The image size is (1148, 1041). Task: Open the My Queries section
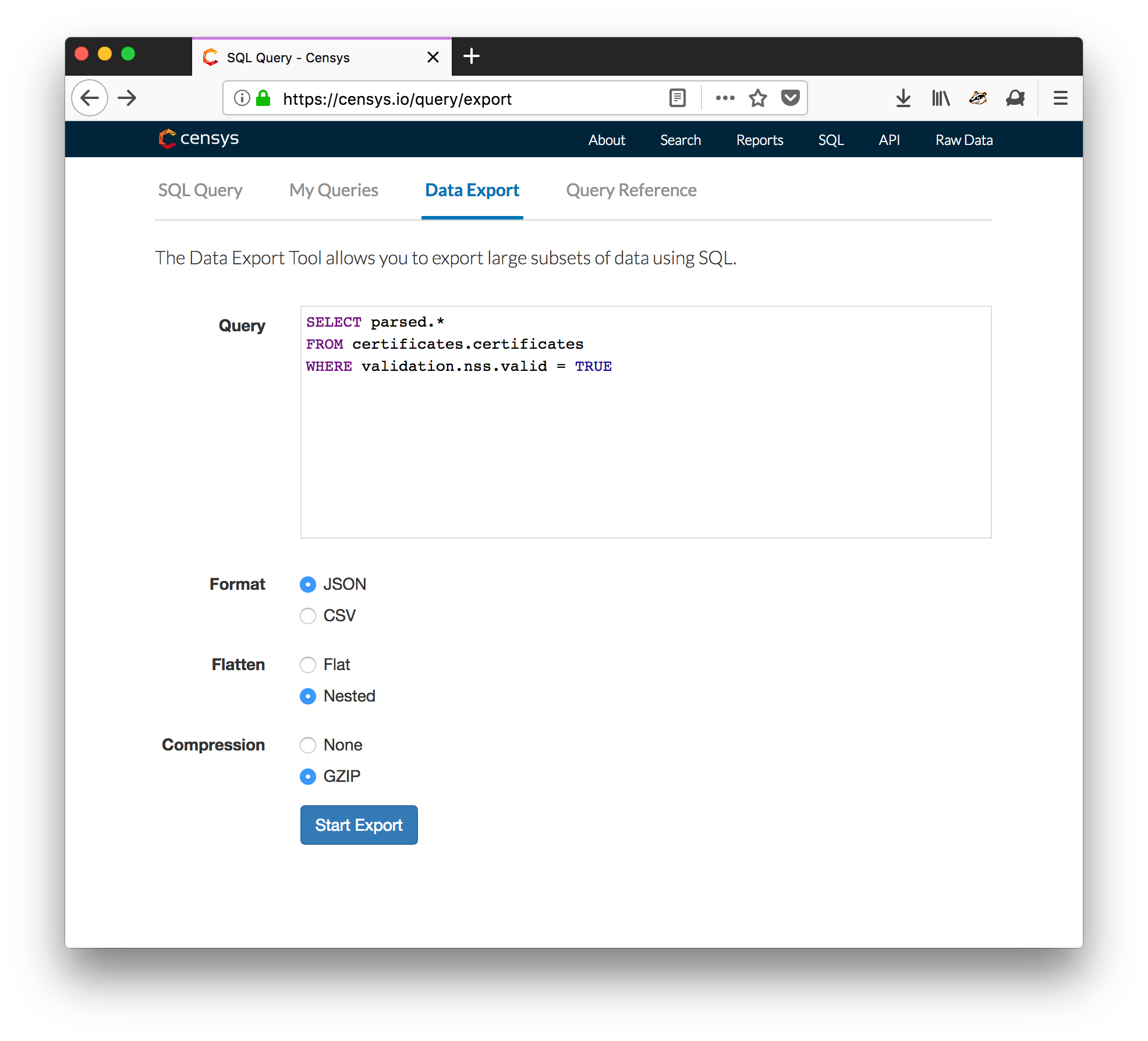[x=334, y=189]
